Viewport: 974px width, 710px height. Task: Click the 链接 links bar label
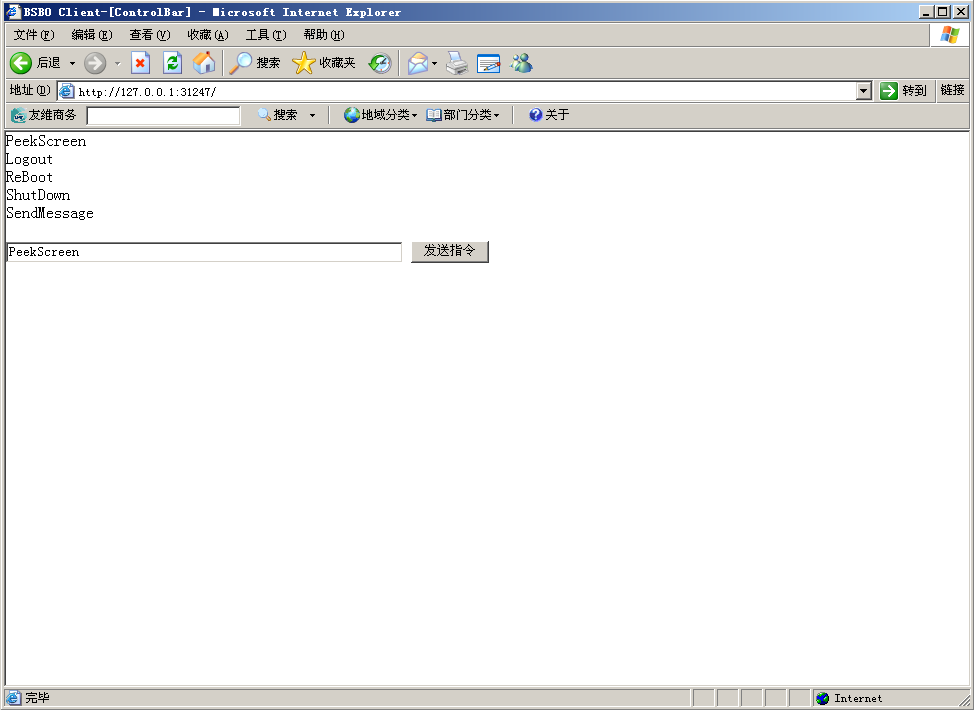point(952,90)
